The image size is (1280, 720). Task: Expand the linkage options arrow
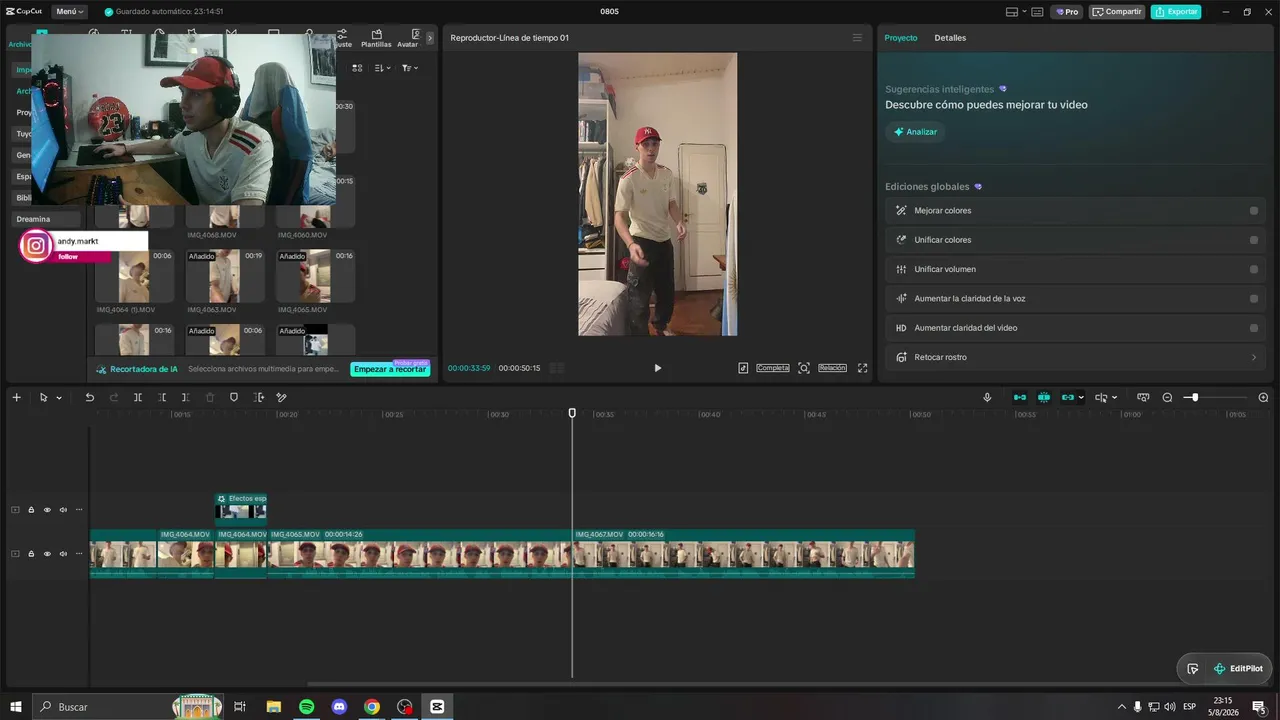[1081, 398]
